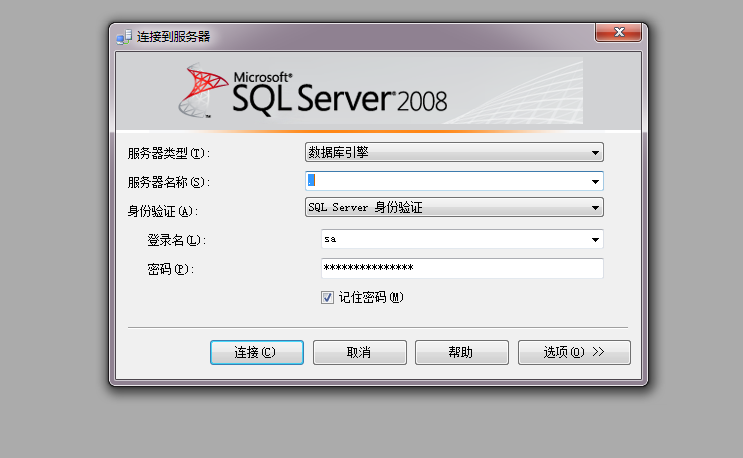This screenshot has height=458, width=743.
Task: Click the 服务器名称(S) label
Action: tap(169, 182)
